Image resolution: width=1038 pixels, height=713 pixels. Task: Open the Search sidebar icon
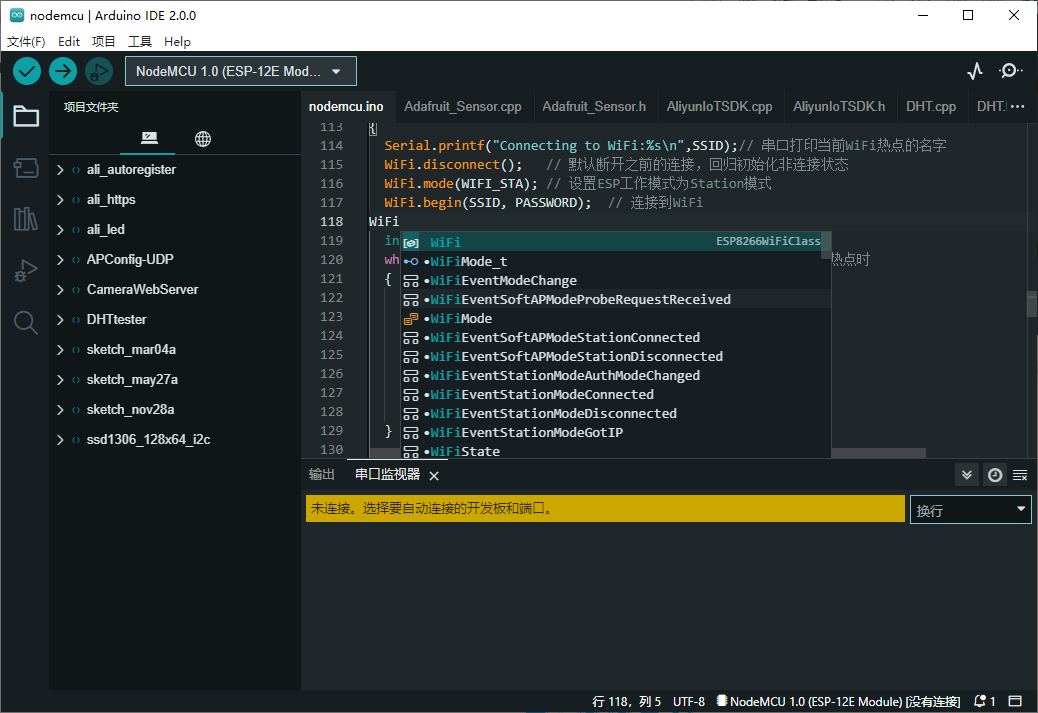point(26,322)
